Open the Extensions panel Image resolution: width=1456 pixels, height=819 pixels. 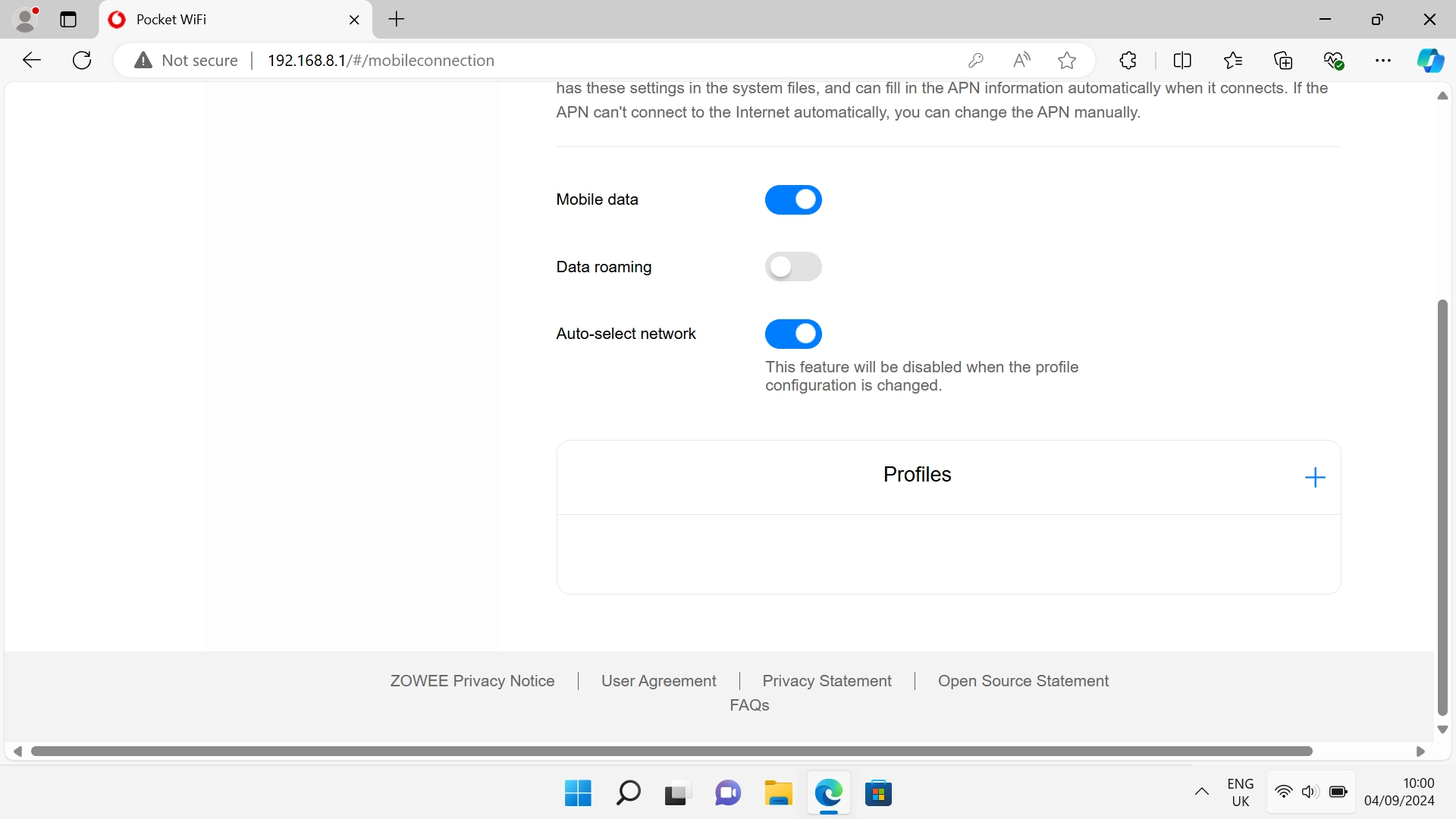click(1128, 60)
